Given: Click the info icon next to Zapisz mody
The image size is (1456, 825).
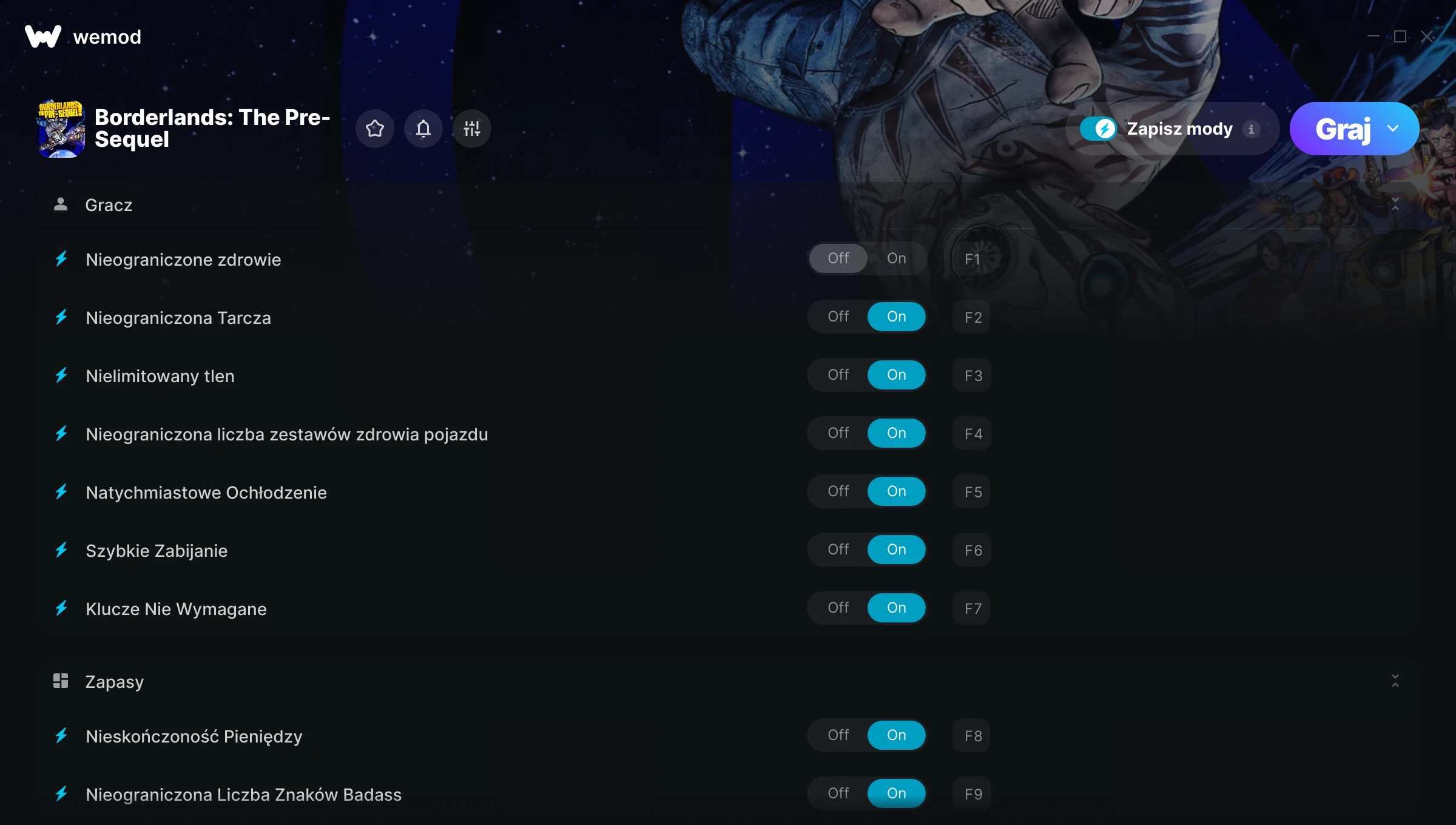Looking at the screenshot, I should [x=1251, y=129].
